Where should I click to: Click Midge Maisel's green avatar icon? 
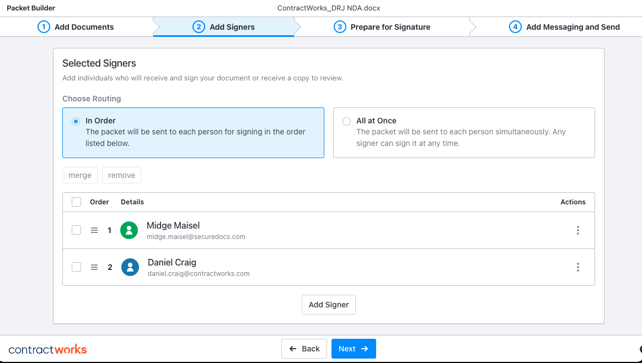(x=129, y=230)
